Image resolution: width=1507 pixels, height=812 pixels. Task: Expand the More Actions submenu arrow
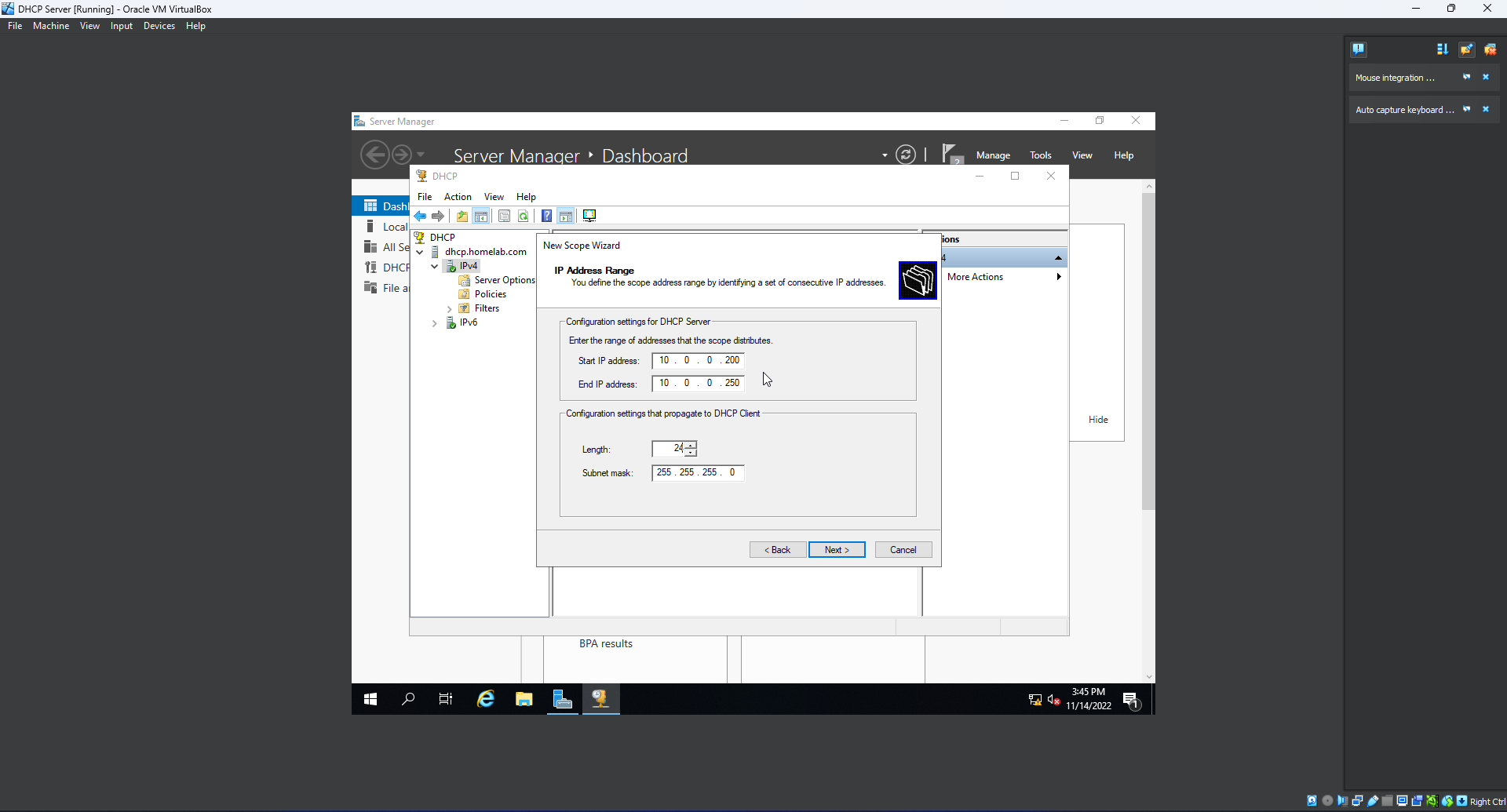click(x=1059, y=277)
